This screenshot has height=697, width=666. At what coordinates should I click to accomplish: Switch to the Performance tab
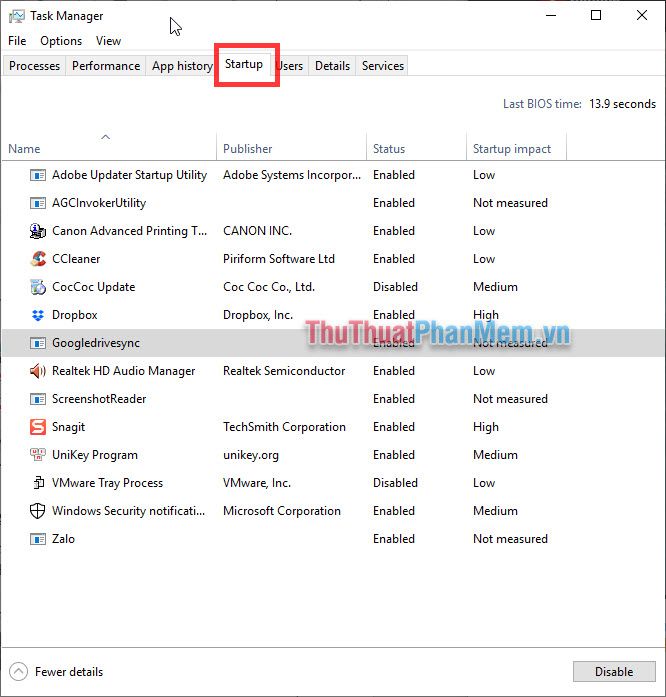click(x=106, y=66)
